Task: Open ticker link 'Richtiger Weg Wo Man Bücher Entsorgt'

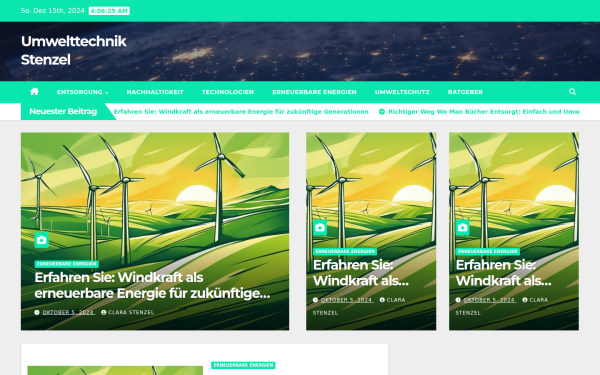Action: pyautogui.click(x=484, y=112)
